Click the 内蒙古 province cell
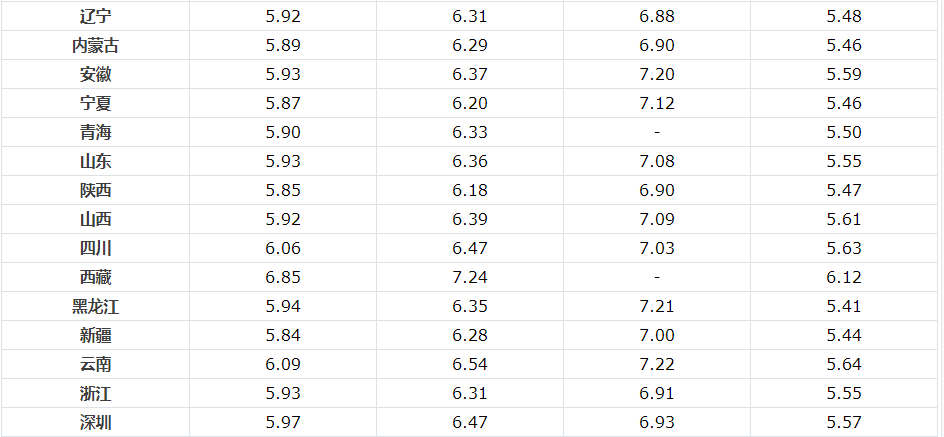944x437 pixels. click(x=95, y=45)
